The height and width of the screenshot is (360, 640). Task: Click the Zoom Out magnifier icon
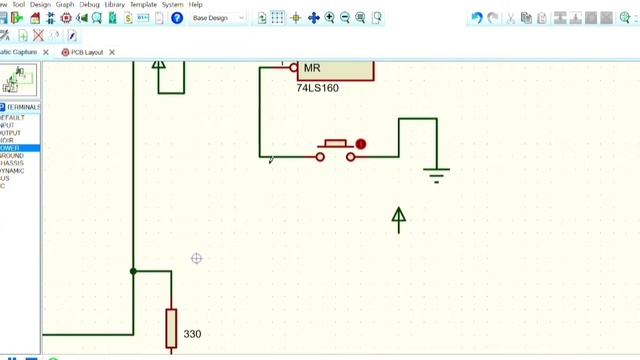pyautogui.click(x=345, y=18)
